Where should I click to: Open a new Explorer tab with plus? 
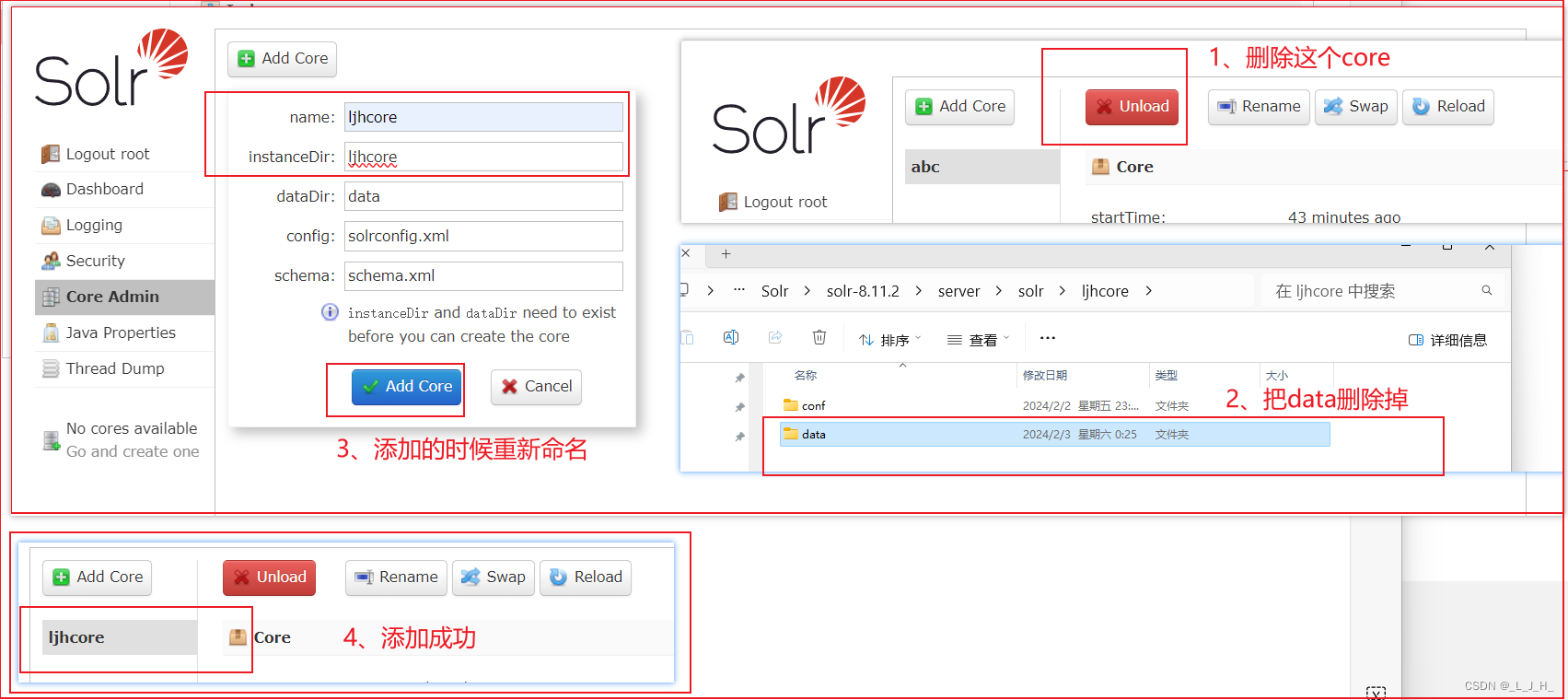pyautogui.click(x=726, y=253)
